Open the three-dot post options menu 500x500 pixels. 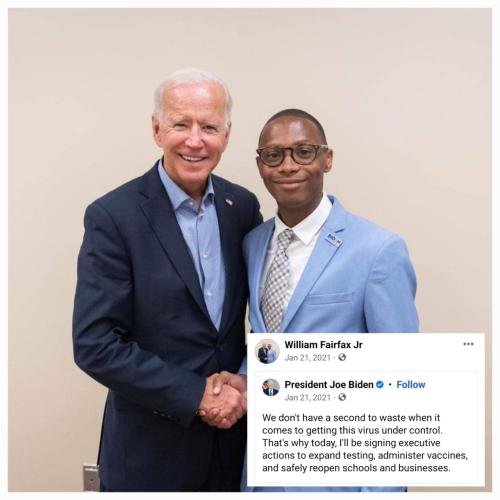(468, 344)
